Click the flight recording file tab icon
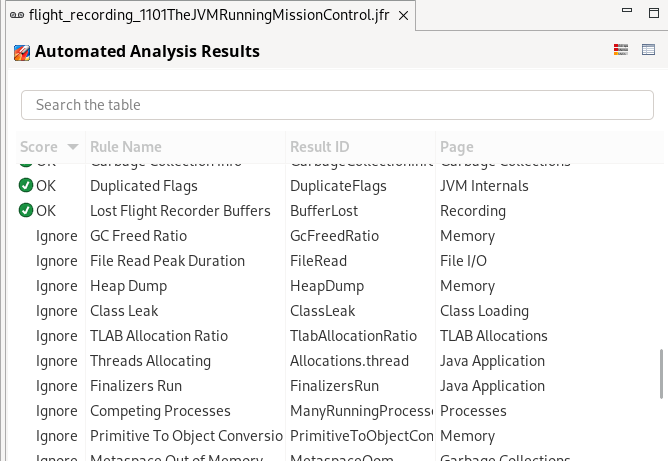The width and height of the screenshot is (668, 461). point(16,17)
